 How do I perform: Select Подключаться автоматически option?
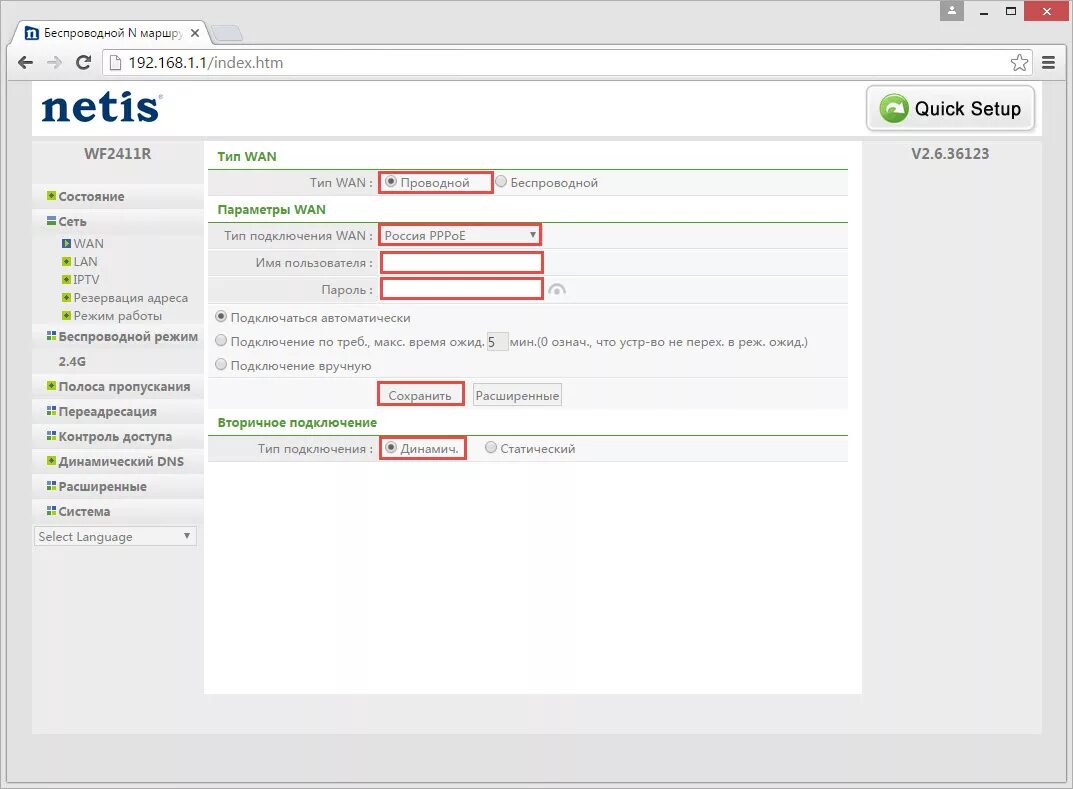[x=221, y=317]
